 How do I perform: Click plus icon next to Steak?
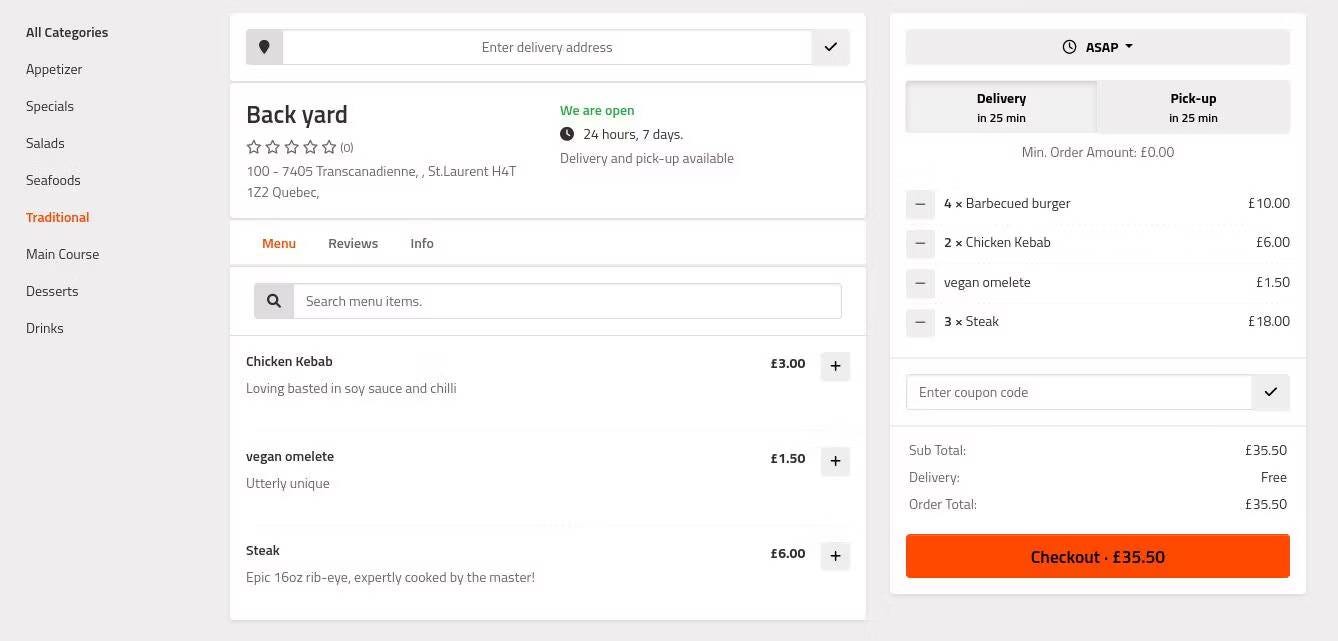click(835, 556)
